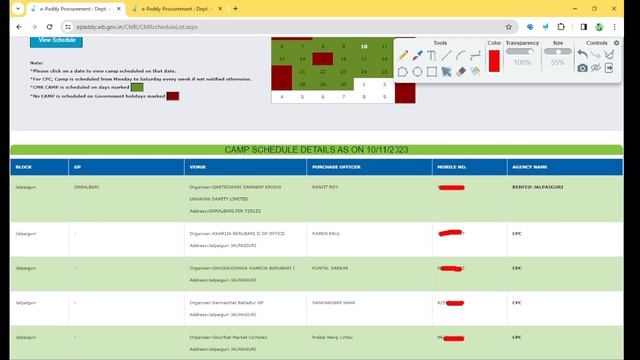
Task: Redo the annotation stroke
Action: click(596, 54)
